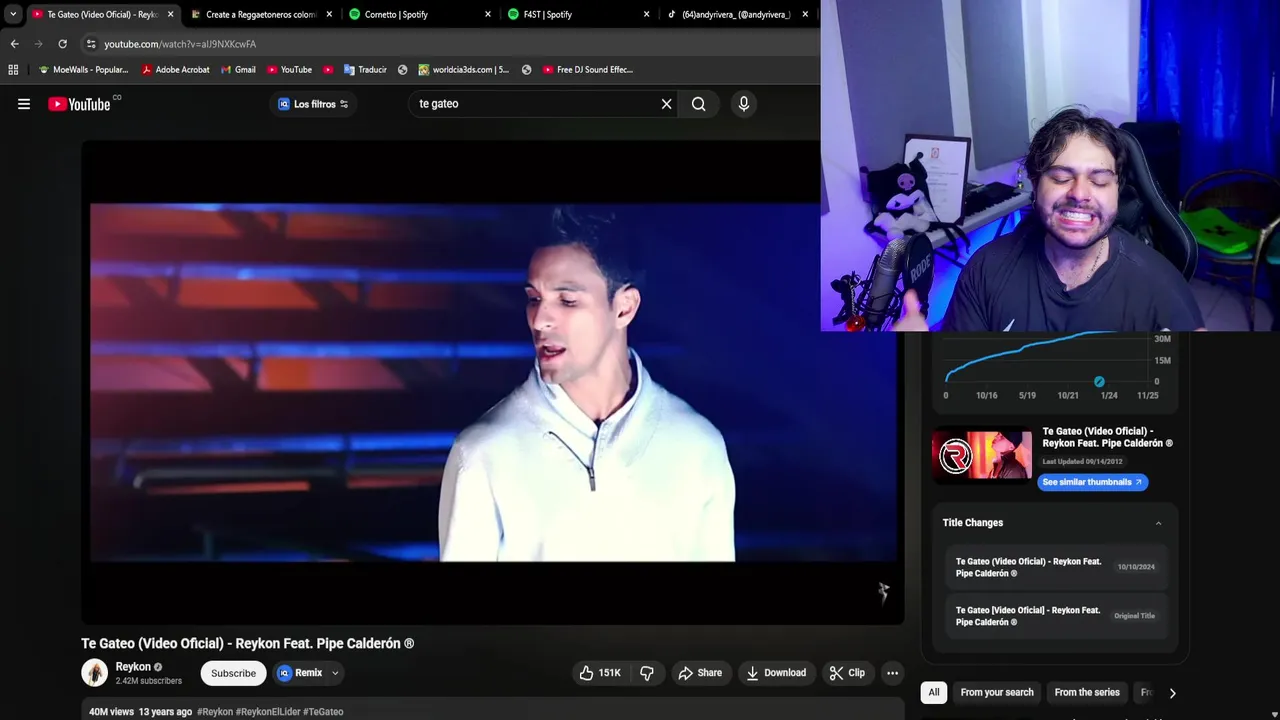1280x720 pixels.
Task: Click See similar thumbnails button
Action: point(1092,482)
